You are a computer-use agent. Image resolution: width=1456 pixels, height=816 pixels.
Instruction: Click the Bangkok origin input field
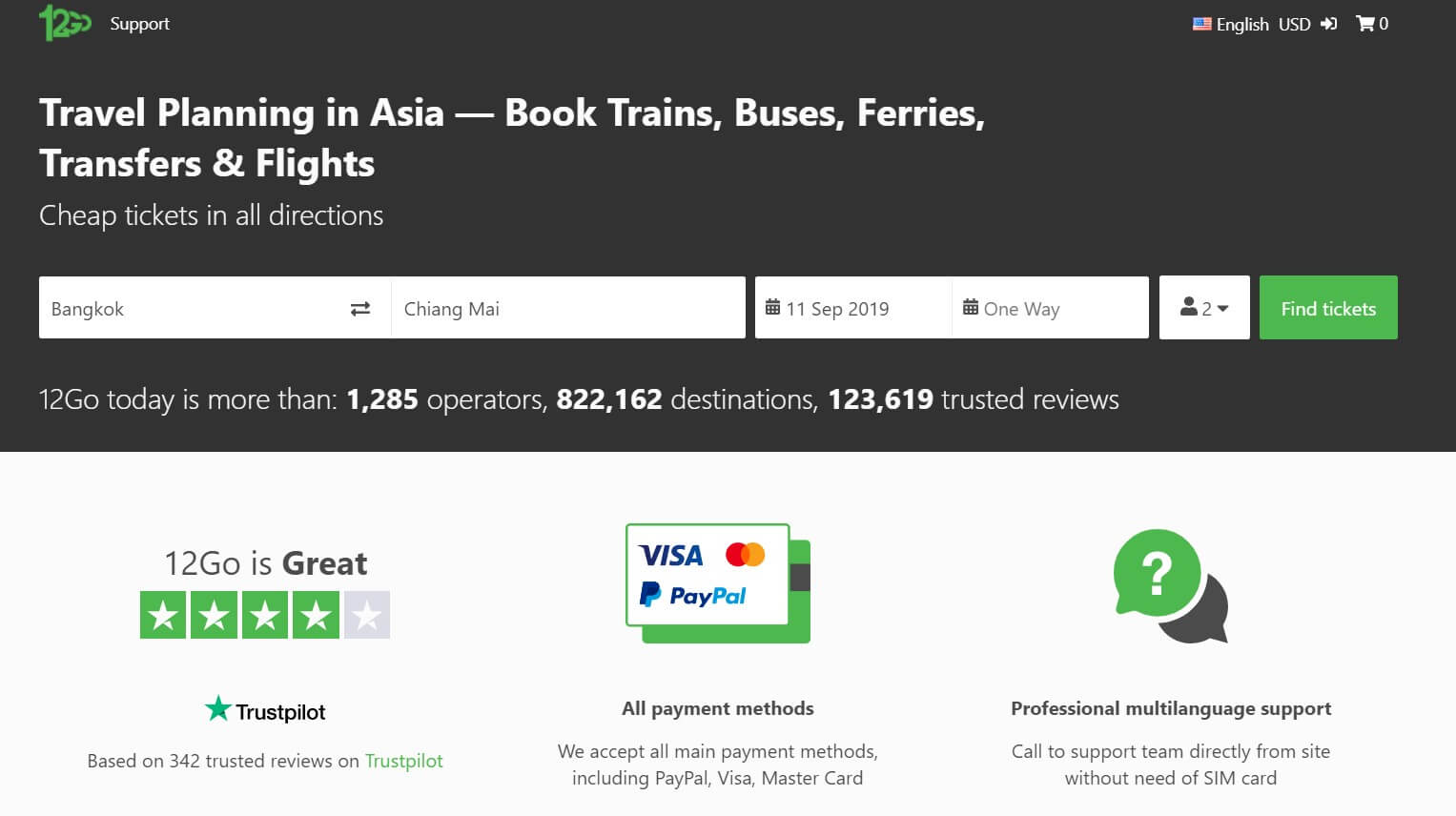[191, 308]
